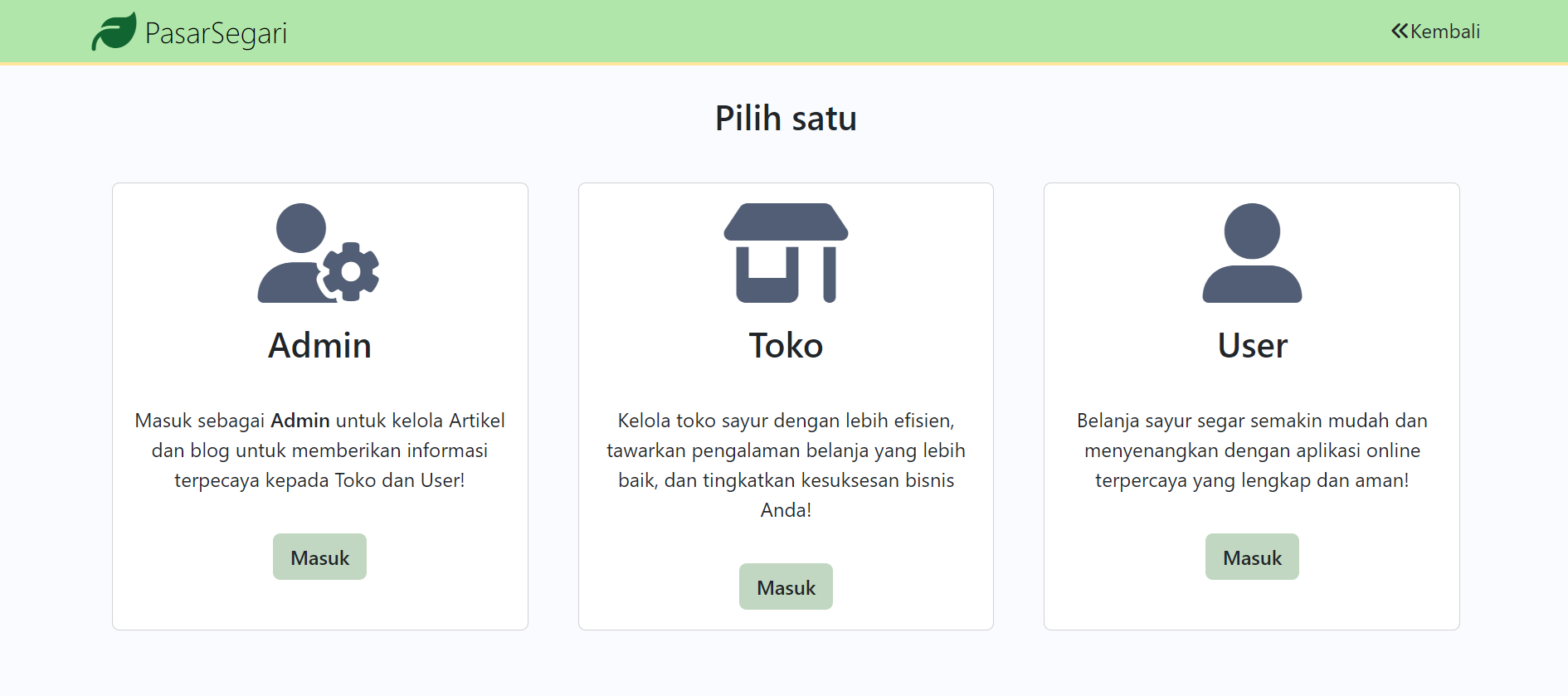Click the Pilih satu page title
Viewport: 1568px width, 696px height.
point(786,117)
